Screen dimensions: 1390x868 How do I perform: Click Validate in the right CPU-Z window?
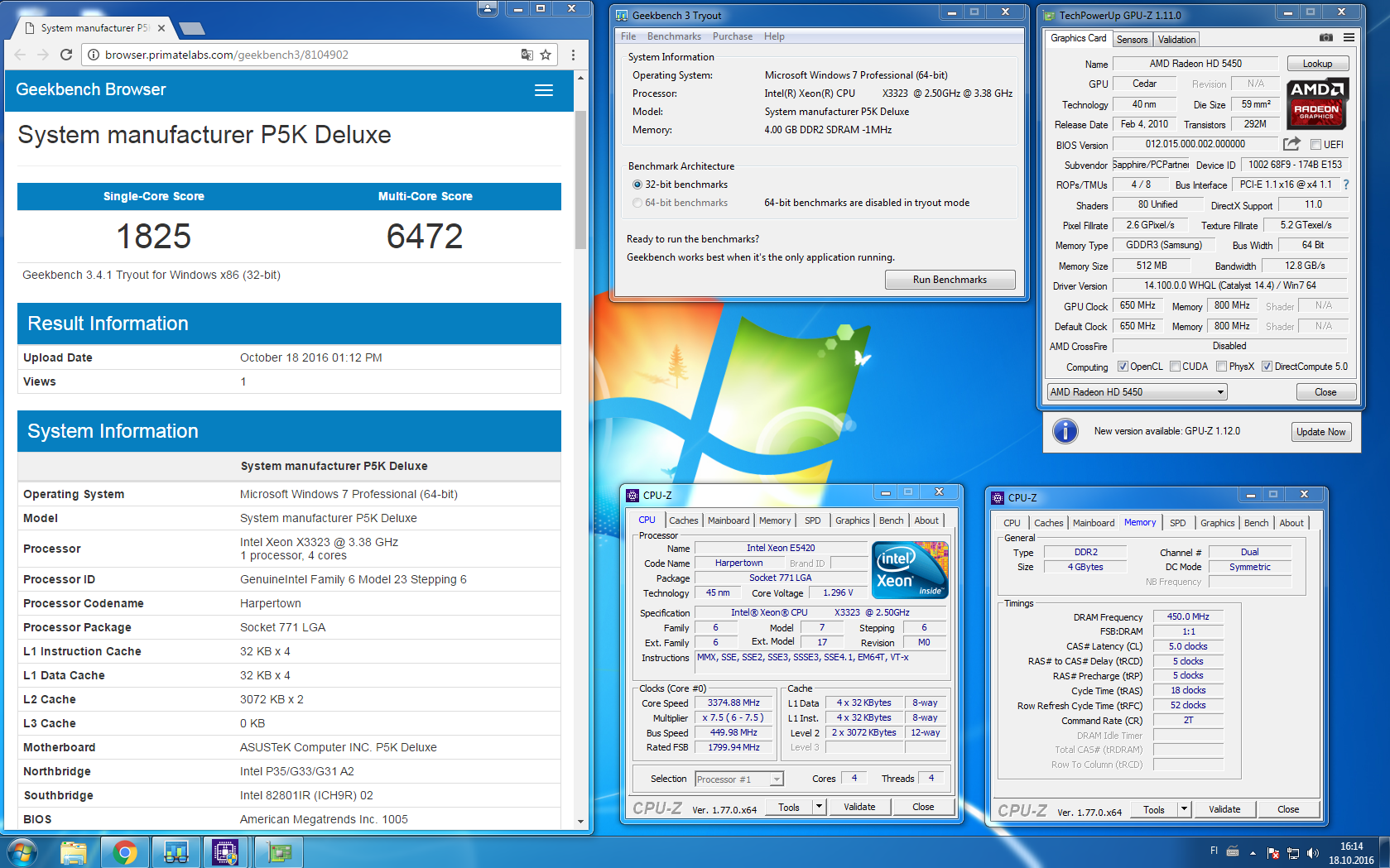[1224, 809]
